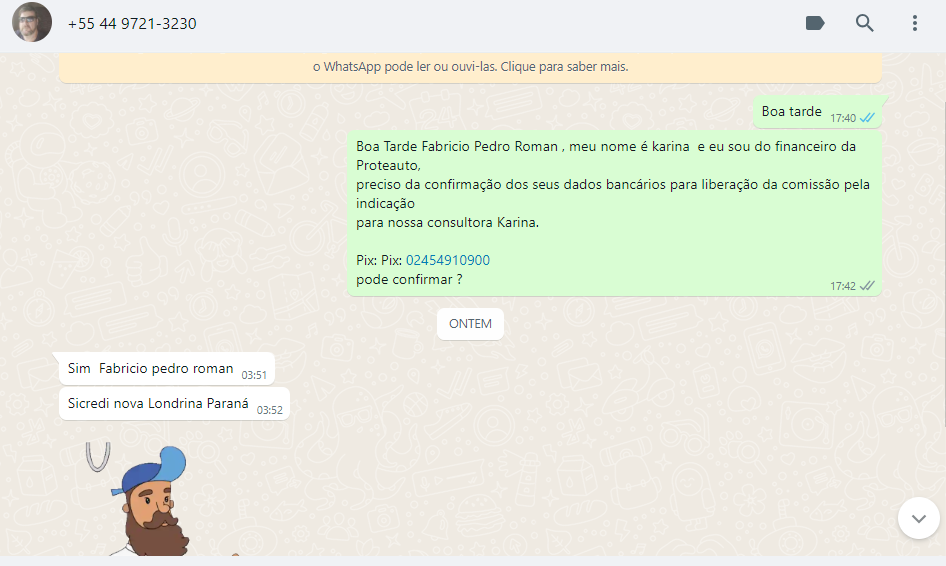Click double-check icon on 17:42 message

867,286
